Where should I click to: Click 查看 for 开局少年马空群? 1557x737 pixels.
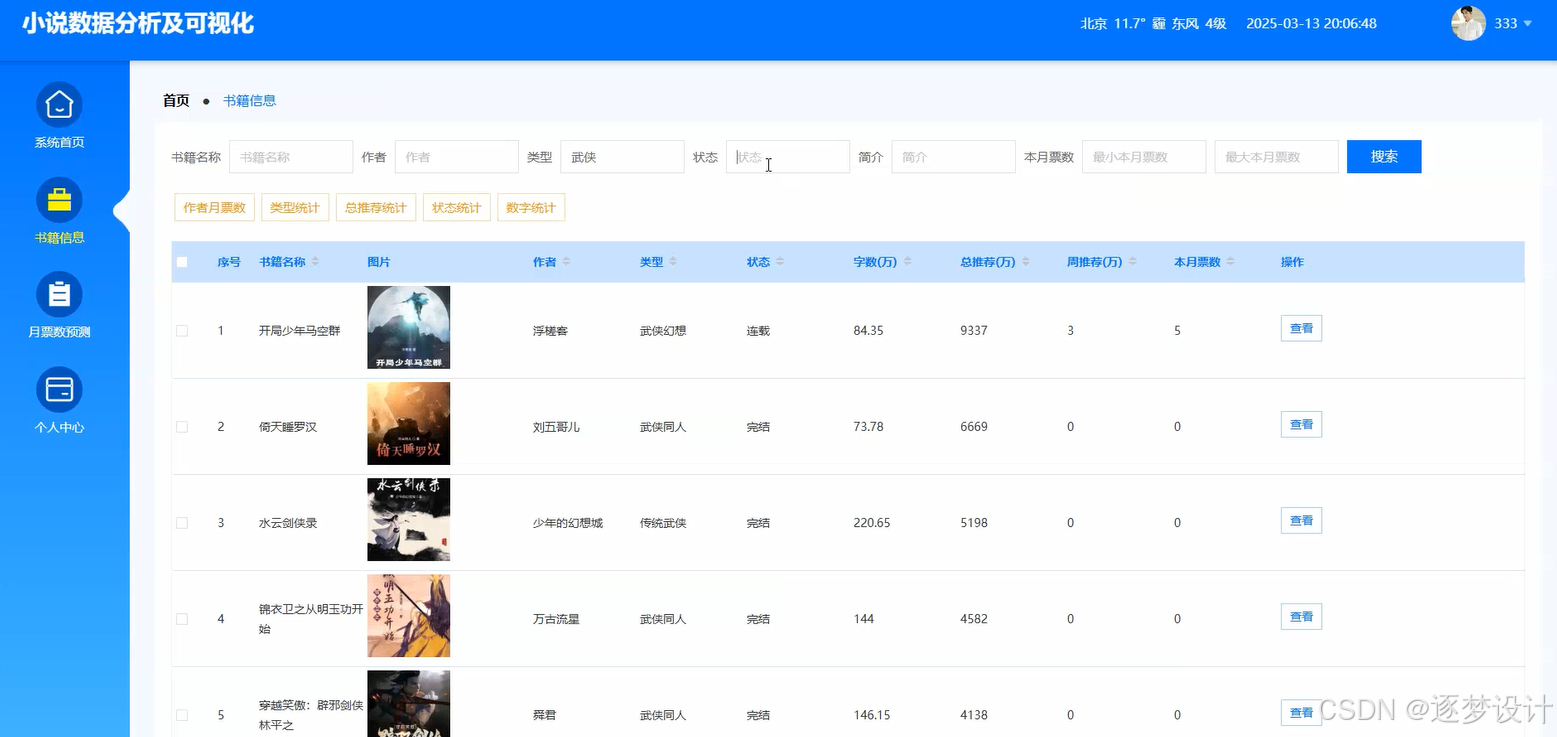tap(1300, 327)
